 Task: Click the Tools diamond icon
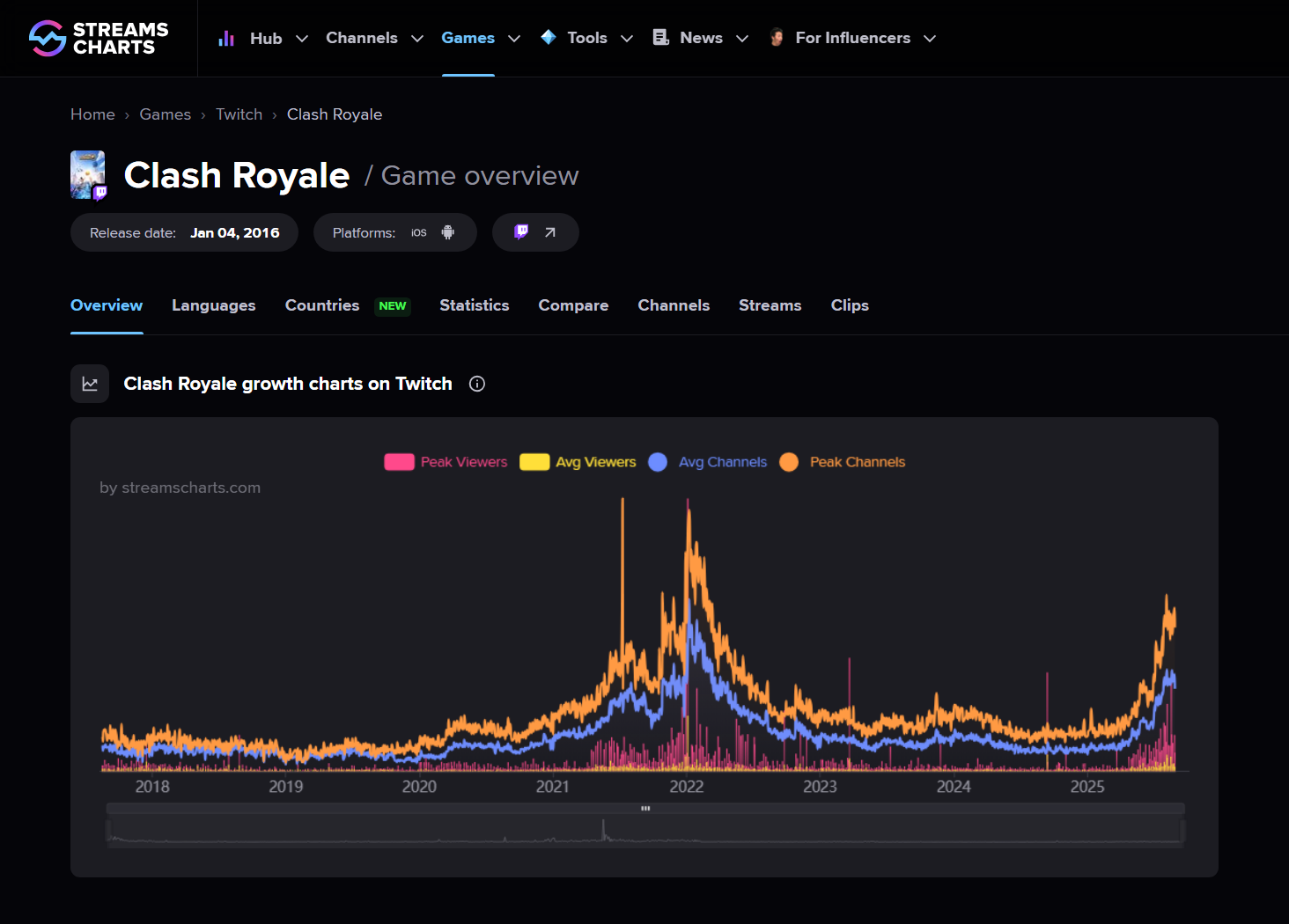click(549, 37)
